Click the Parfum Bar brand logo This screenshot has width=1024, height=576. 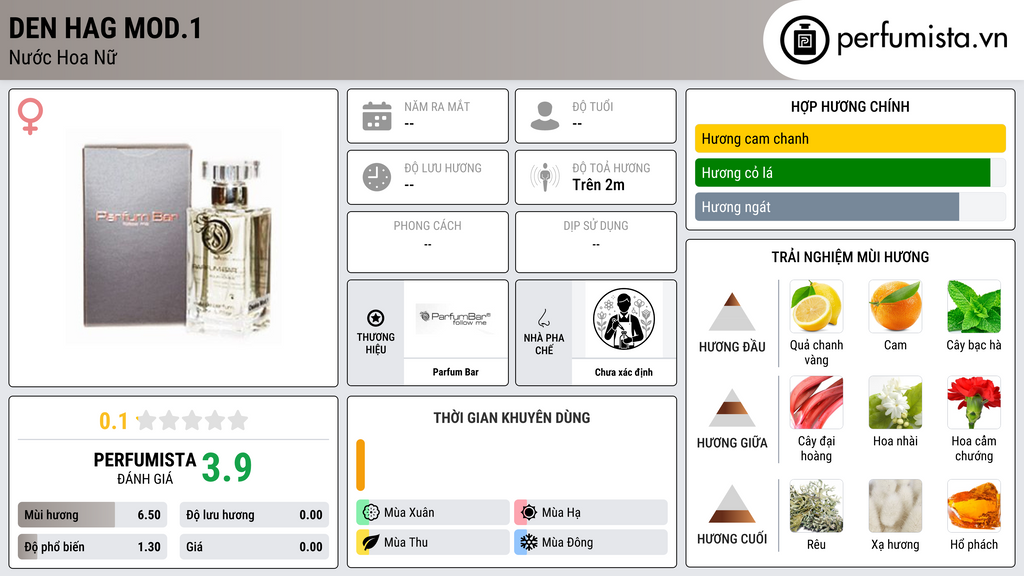click(x=455, y=318)
